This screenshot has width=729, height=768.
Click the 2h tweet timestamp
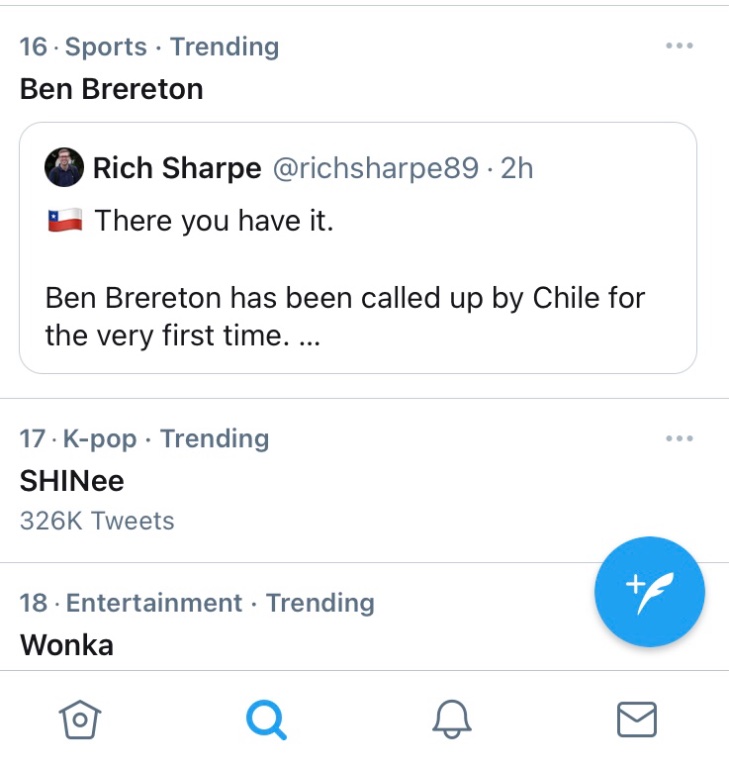[517, 168]
